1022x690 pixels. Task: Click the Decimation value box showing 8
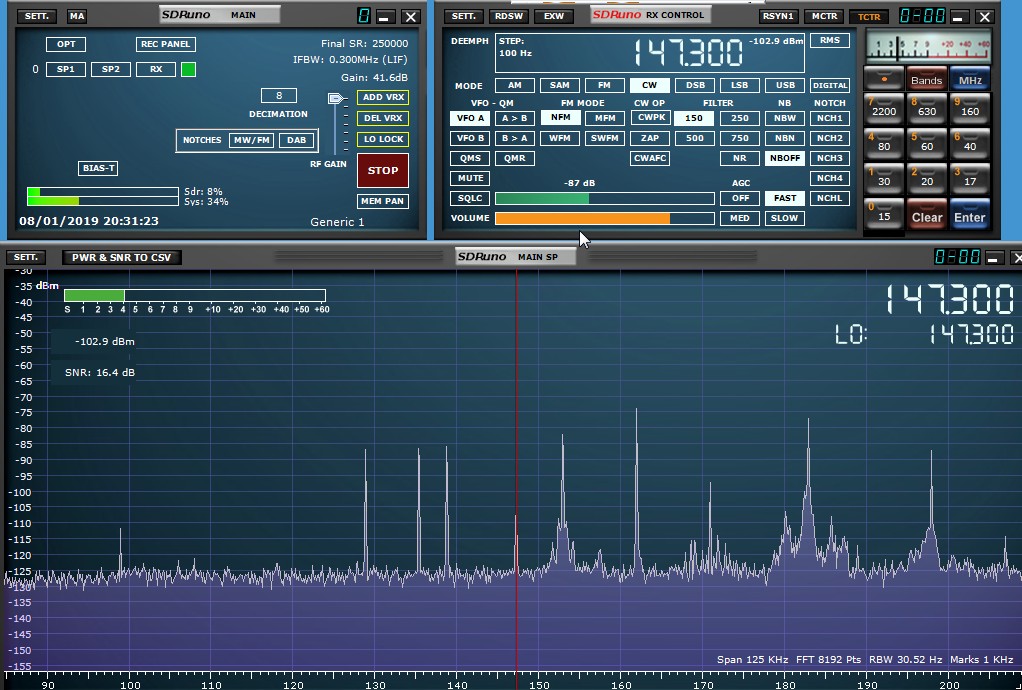click(279, 96)
